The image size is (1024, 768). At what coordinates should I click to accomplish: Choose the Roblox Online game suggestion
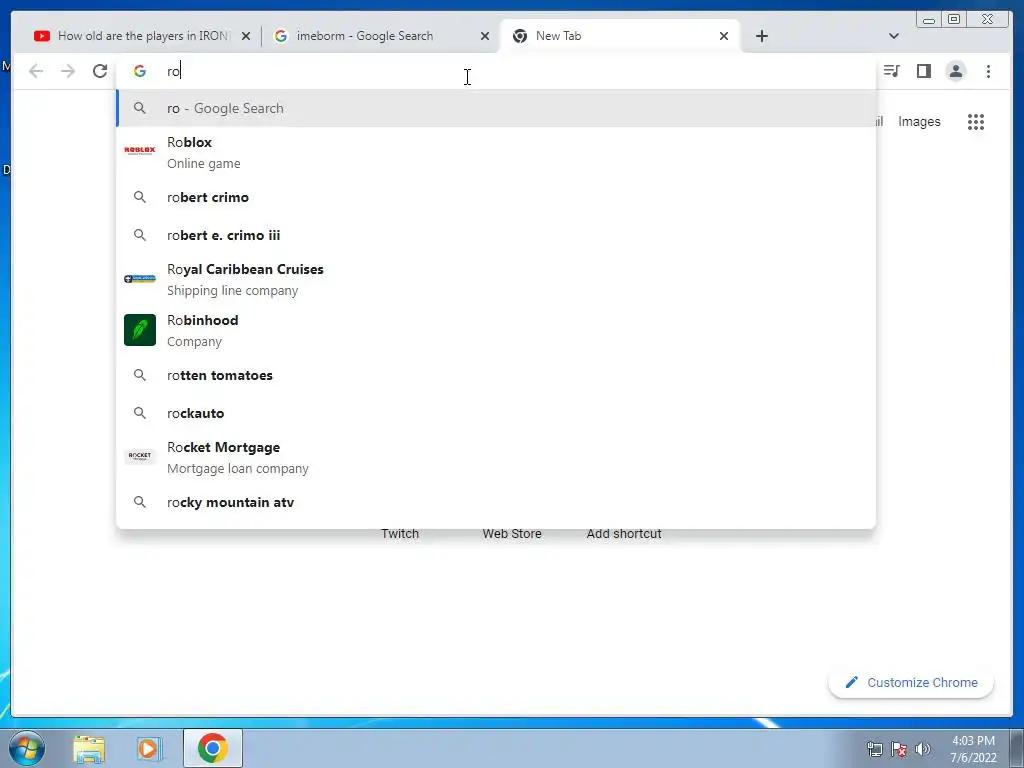point(496,152)
